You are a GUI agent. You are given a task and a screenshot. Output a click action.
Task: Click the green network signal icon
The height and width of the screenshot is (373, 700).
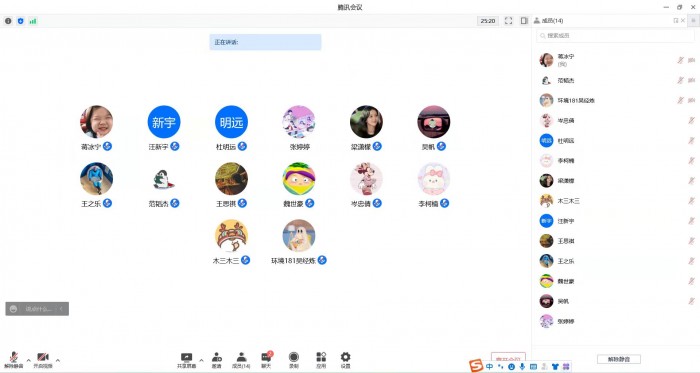(33, 21)
